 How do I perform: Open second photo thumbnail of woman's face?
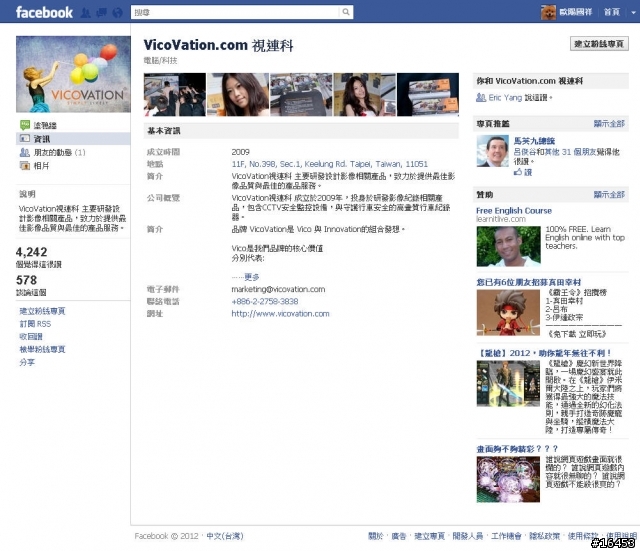tap(238, 95)
